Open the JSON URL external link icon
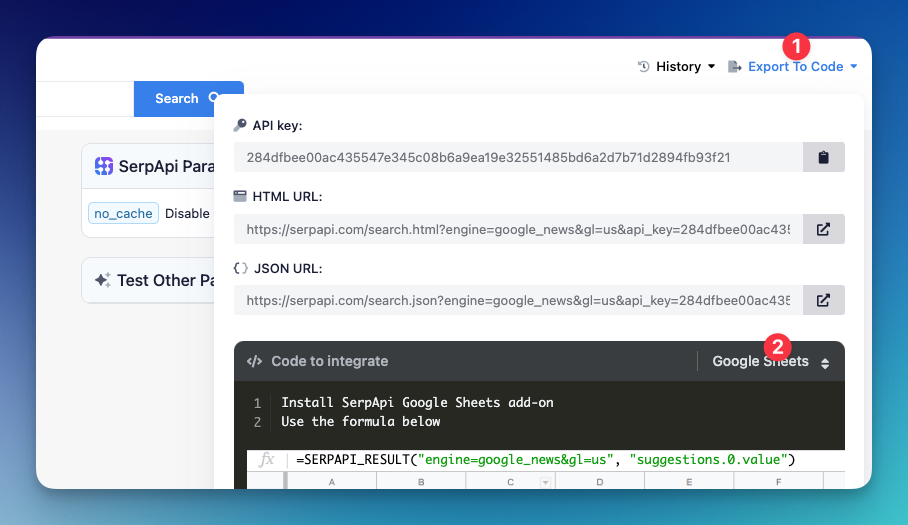 (823, 300)
